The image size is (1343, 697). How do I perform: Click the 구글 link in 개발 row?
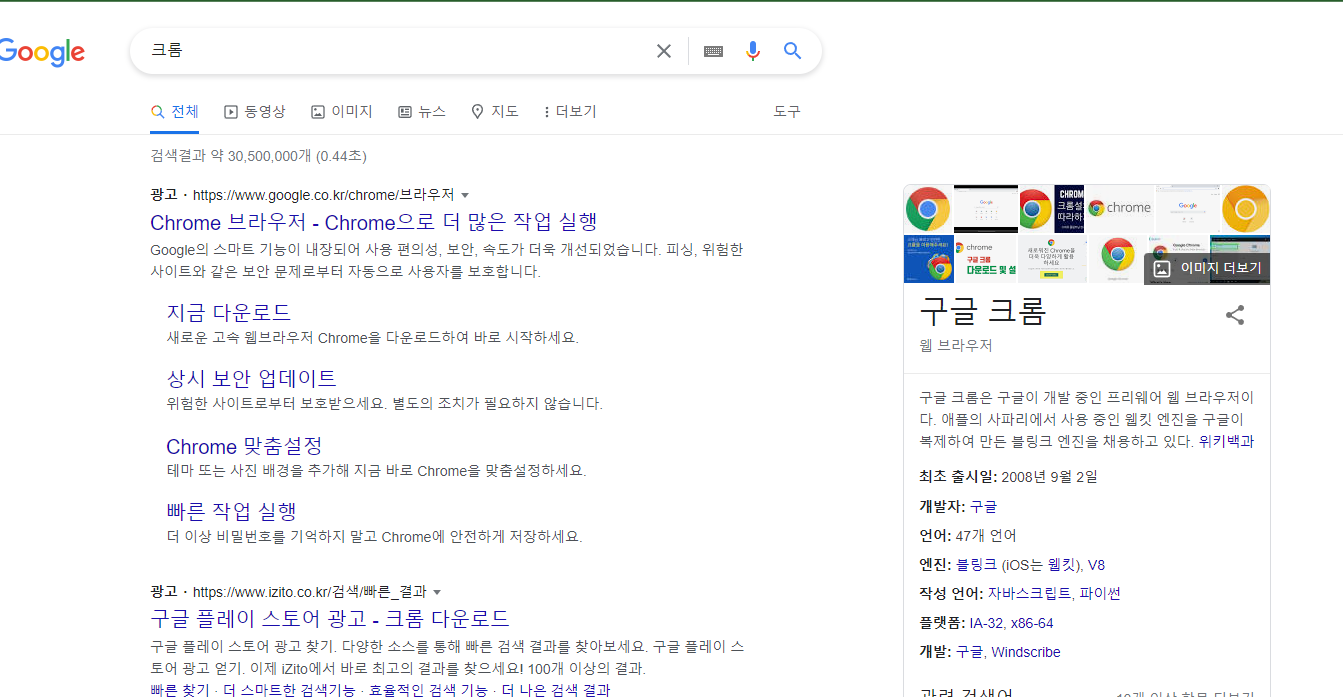pos(969,652)
